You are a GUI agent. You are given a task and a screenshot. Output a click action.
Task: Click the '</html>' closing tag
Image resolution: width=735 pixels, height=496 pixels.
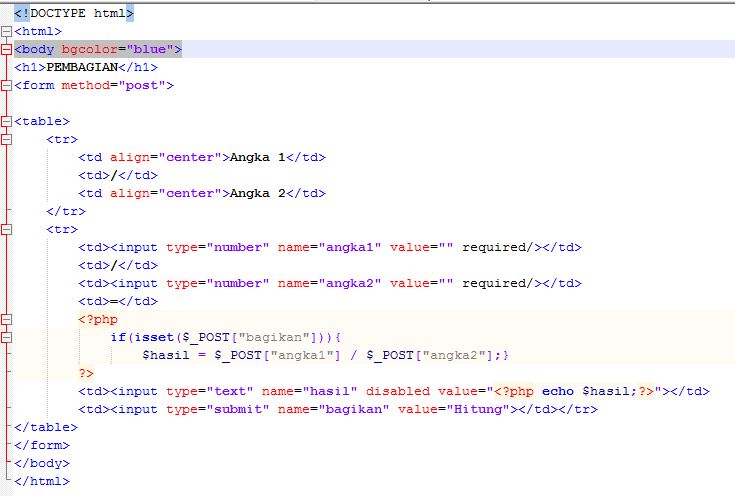point(42,481)
